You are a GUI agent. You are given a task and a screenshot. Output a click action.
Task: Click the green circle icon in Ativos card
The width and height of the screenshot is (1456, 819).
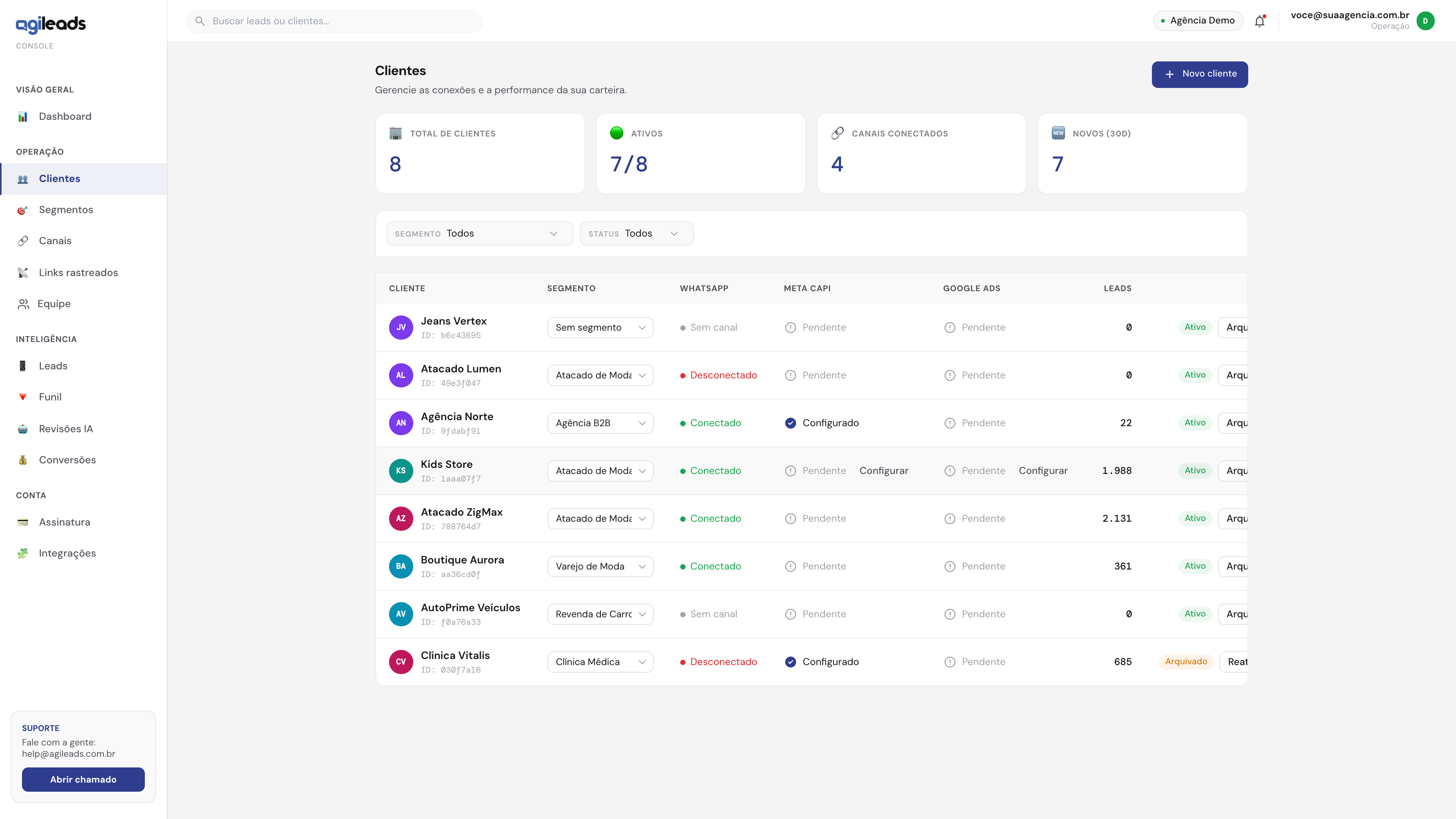tap(617, 133)
